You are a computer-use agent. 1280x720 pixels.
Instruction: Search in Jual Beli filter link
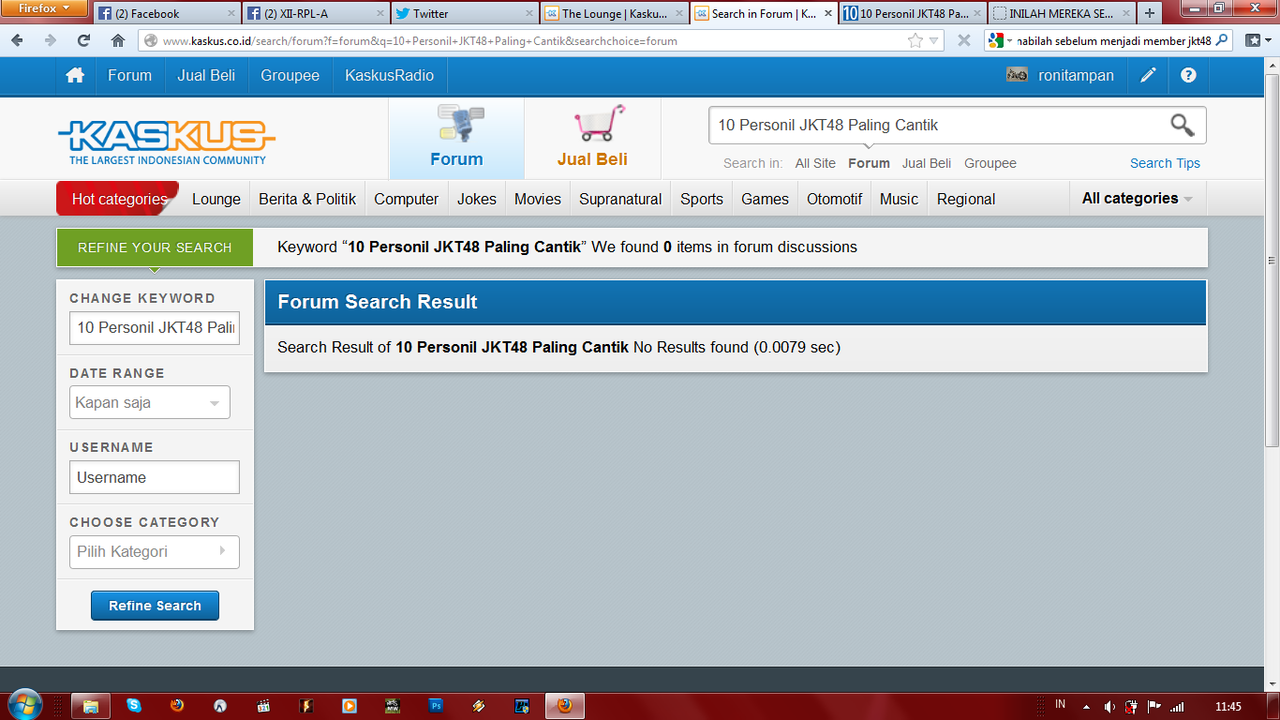pyautogui.click(x=926, y=163)
